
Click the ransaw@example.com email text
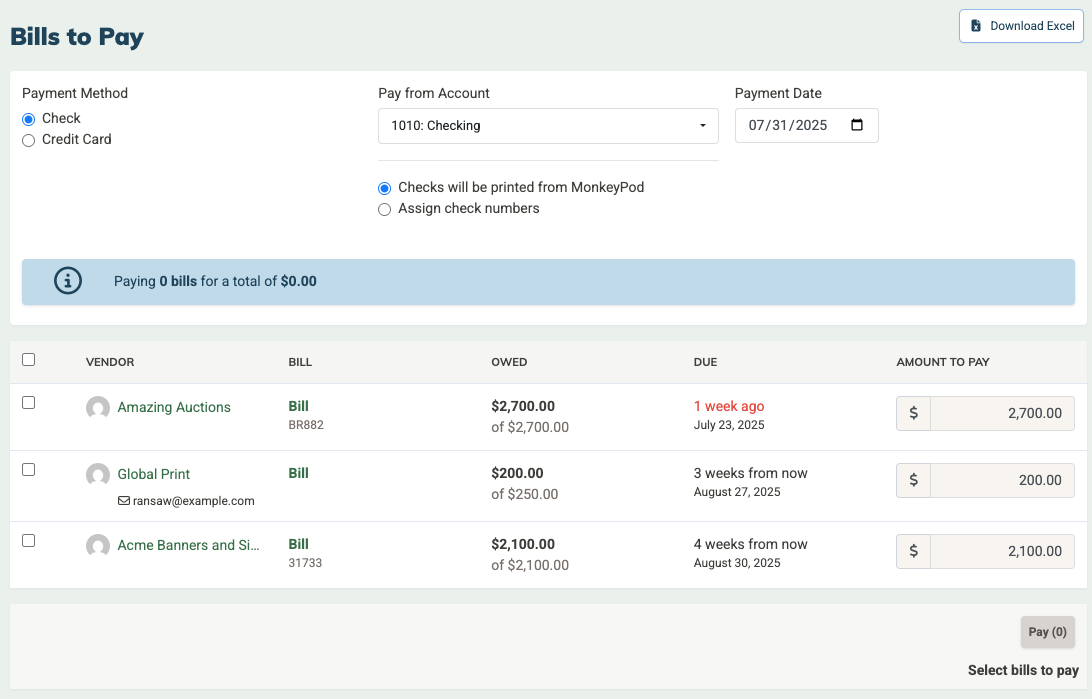click(194, 501)
